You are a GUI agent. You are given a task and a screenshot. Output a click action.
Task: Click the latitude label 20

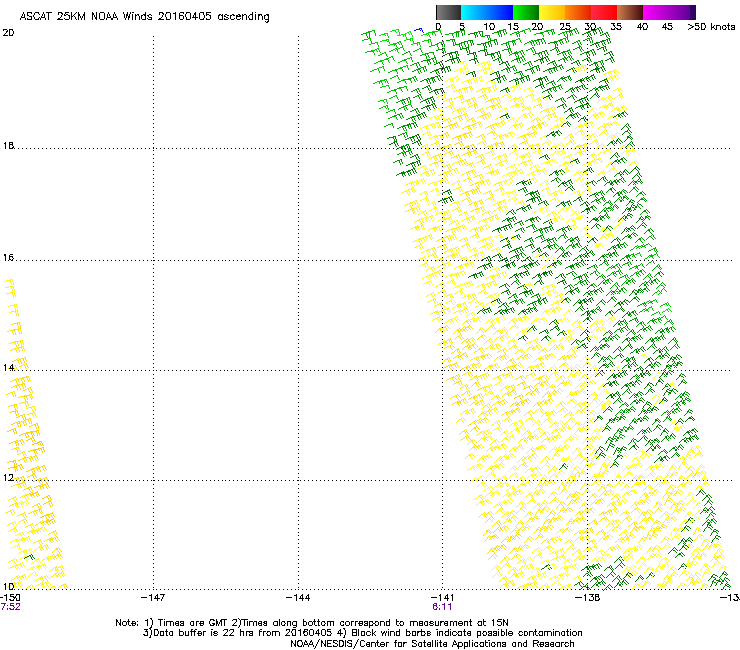tap(8, 33)
